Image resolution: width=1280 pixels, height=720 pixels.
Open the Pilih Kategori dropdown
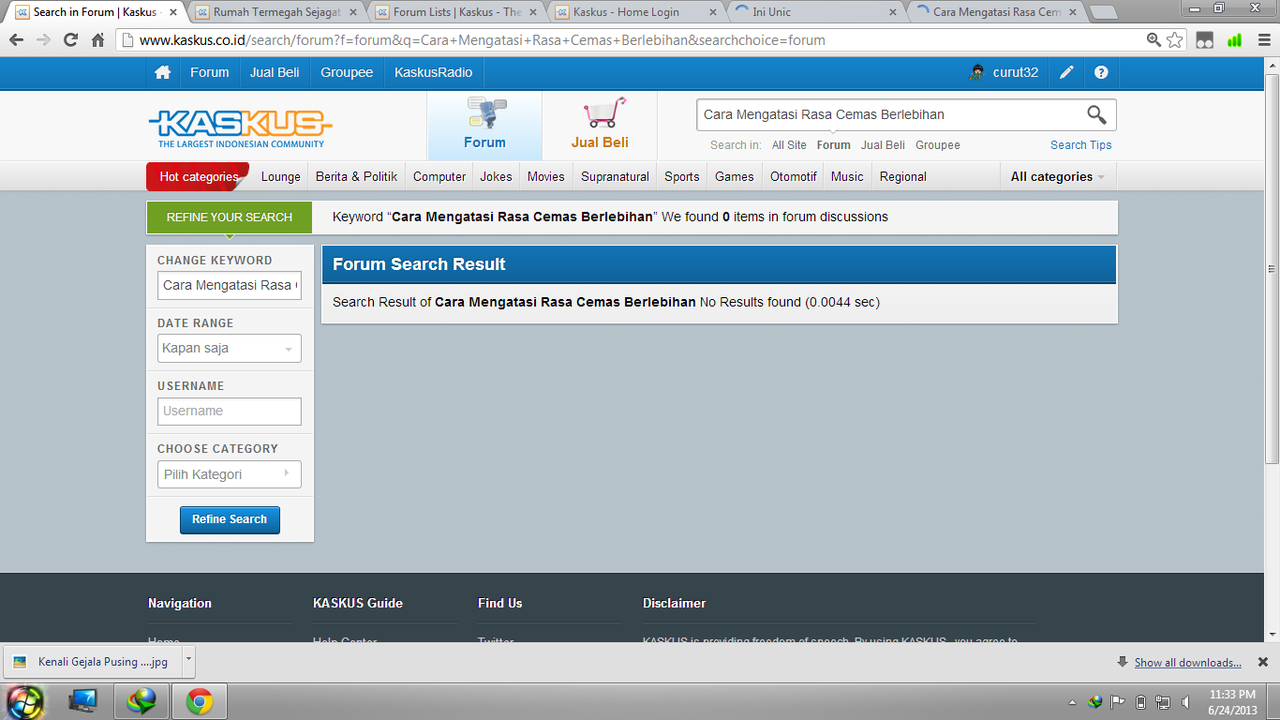(x=229, y=474)
